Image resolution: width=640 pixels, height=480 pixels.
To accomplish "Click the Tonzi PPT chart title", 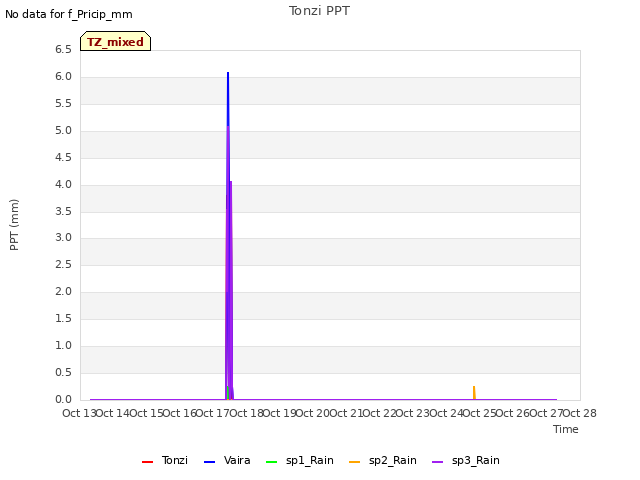I will point(319,11).
